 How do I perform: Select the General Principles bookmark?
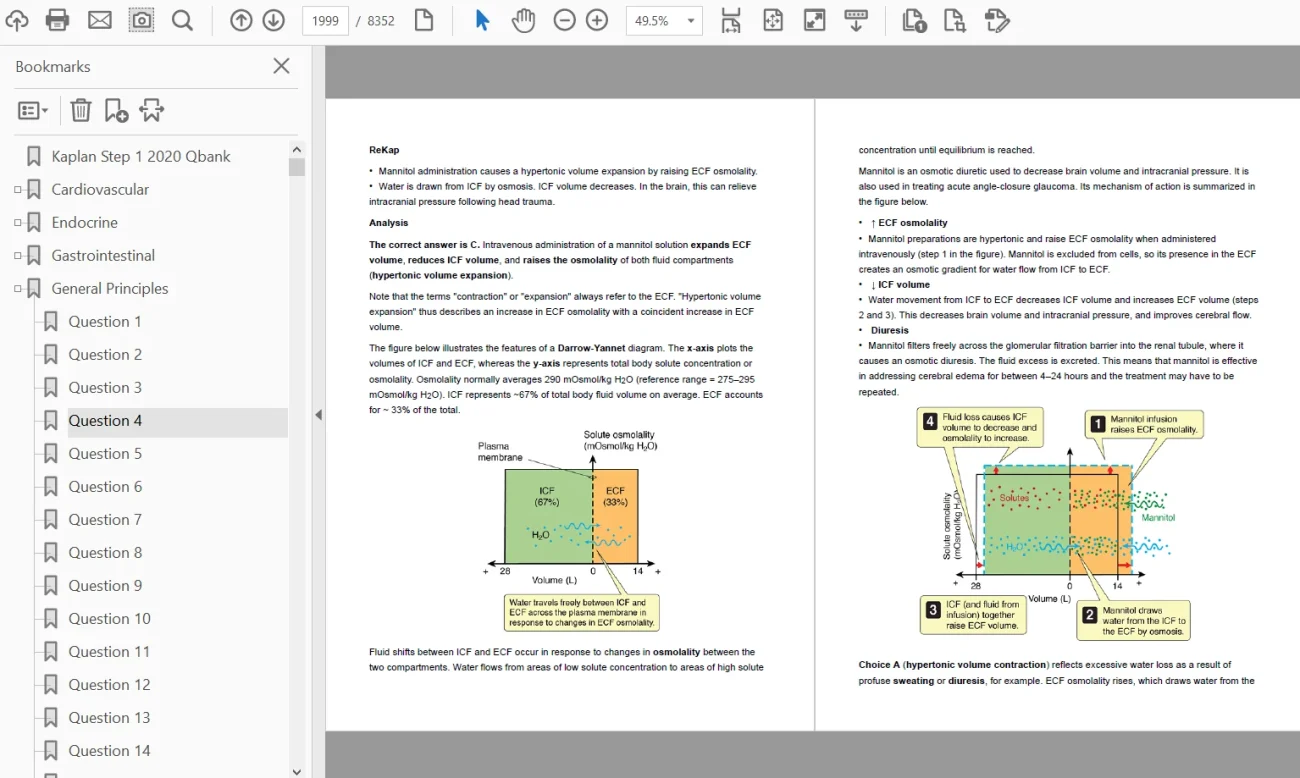point(110,288)
